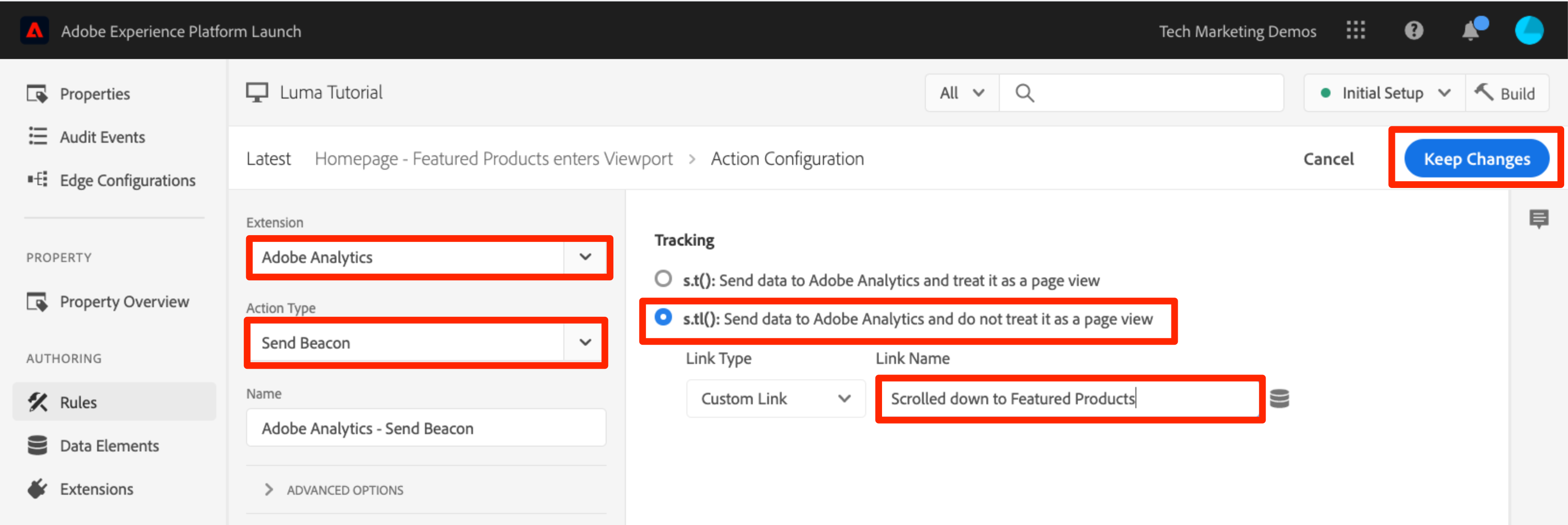
Task: Open the help question mark icon
Action: click(x=1413, y=30)
